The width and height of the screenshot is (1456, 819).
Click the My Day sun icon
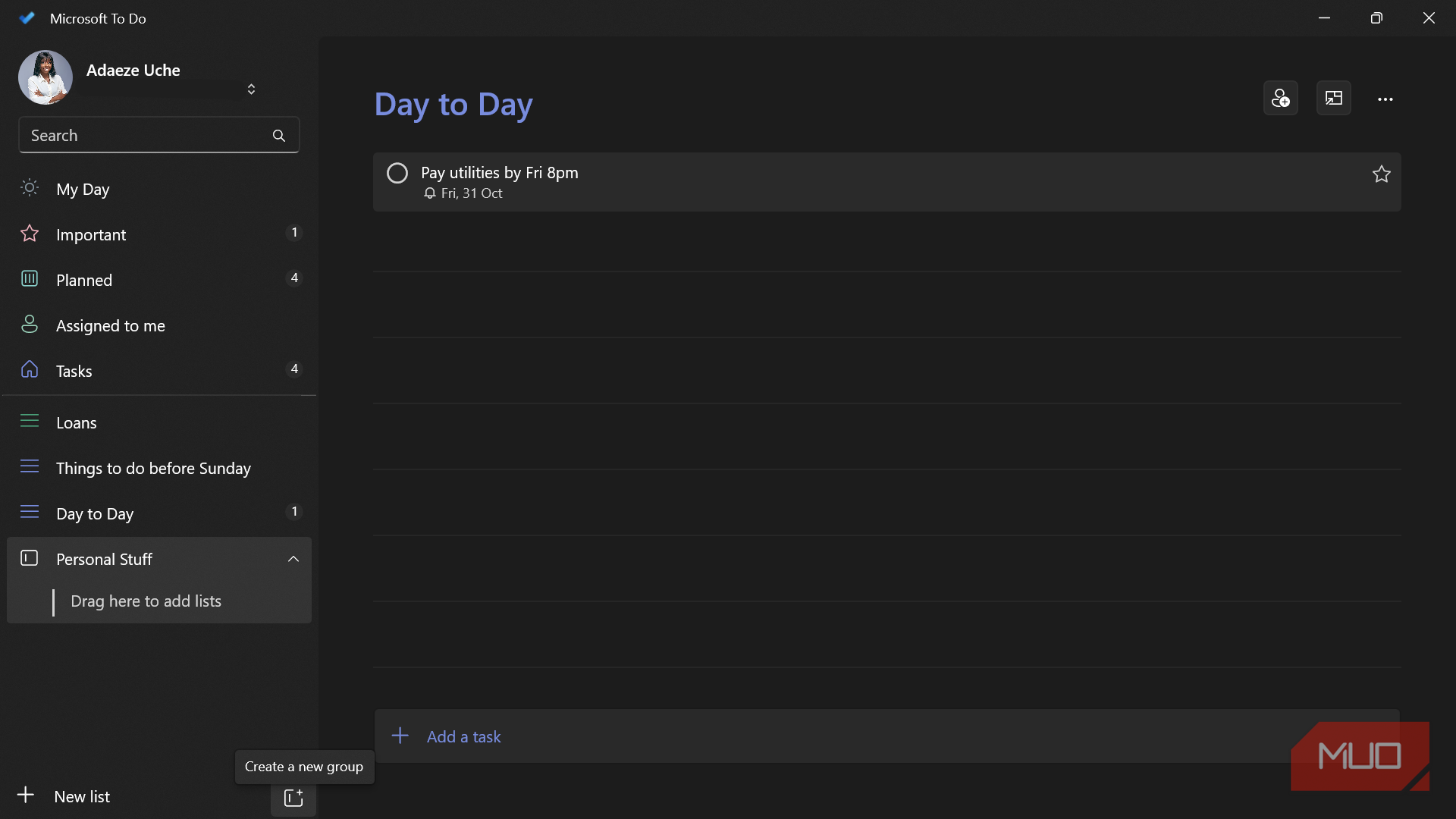tap(30, 187)
